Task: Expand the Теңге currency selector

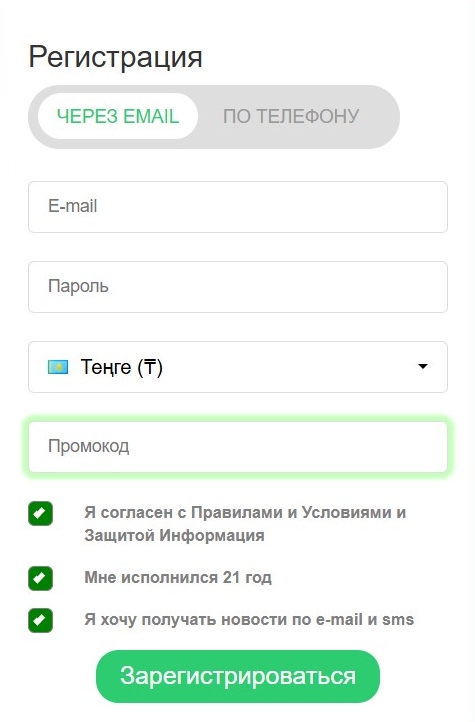Action: pos(238,367)
